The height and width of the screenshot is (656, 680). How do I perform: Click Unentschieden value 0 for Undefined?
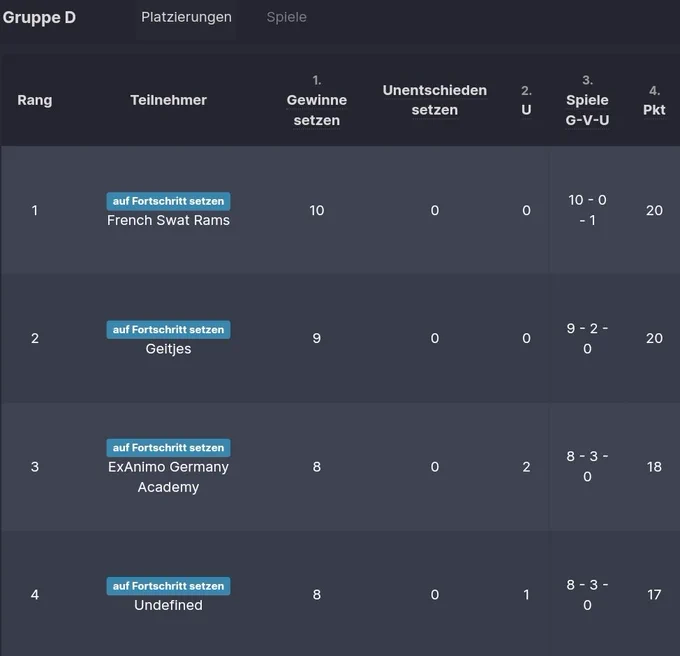click(x=435, y=594)
